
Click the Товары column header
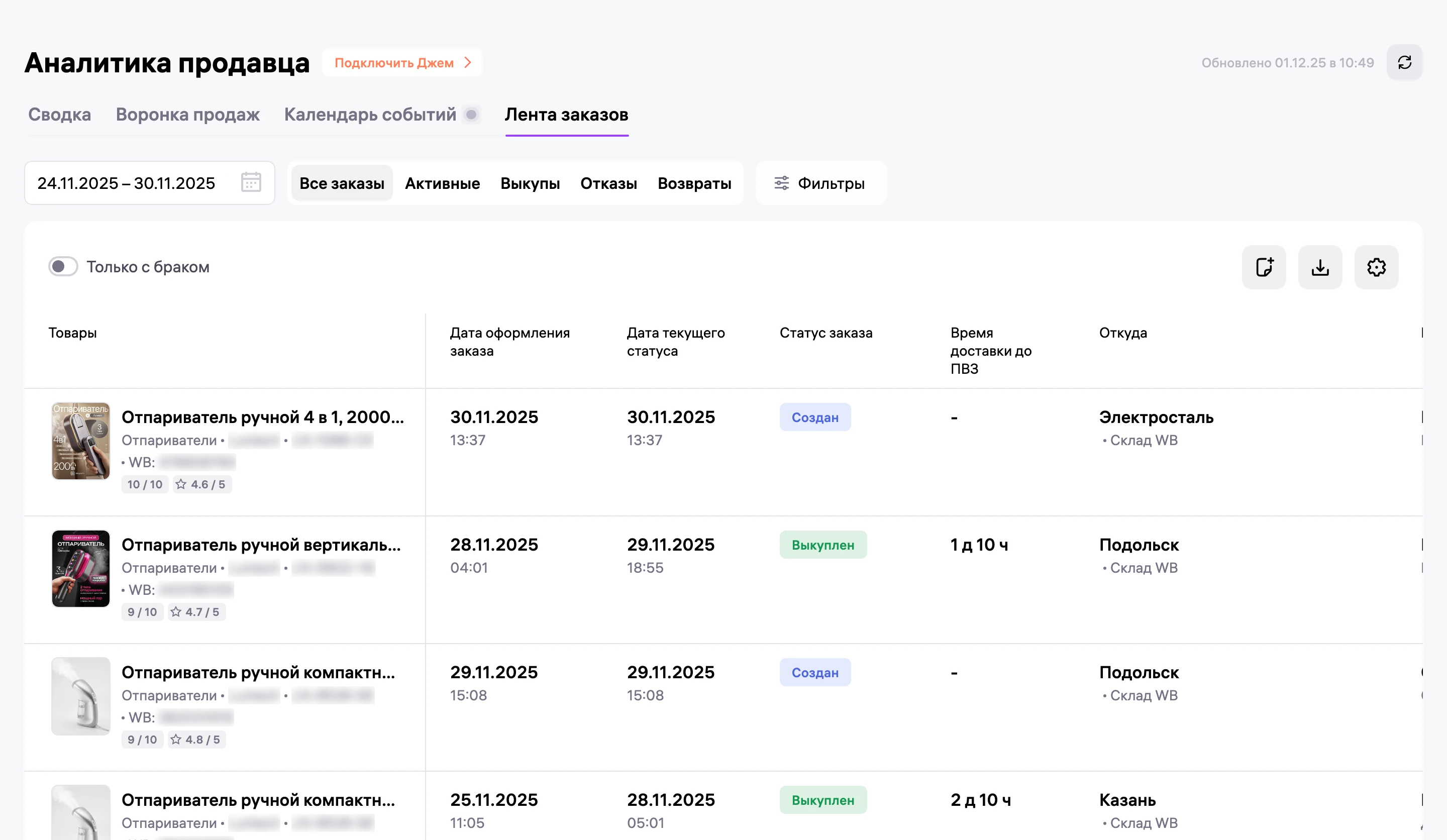(72, 333)
